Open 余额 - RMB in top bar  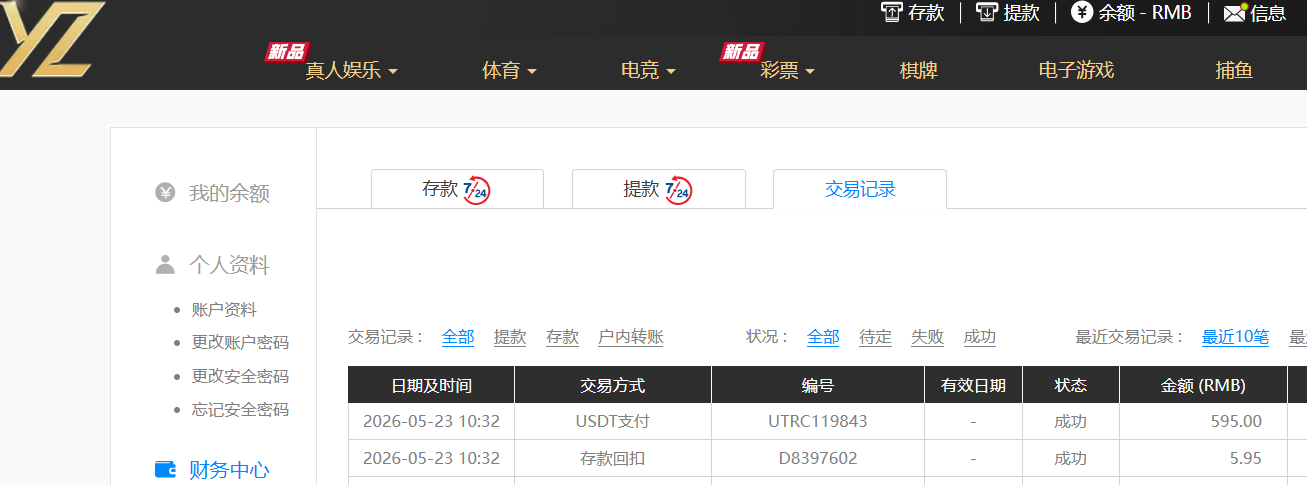click(1145, 13)
